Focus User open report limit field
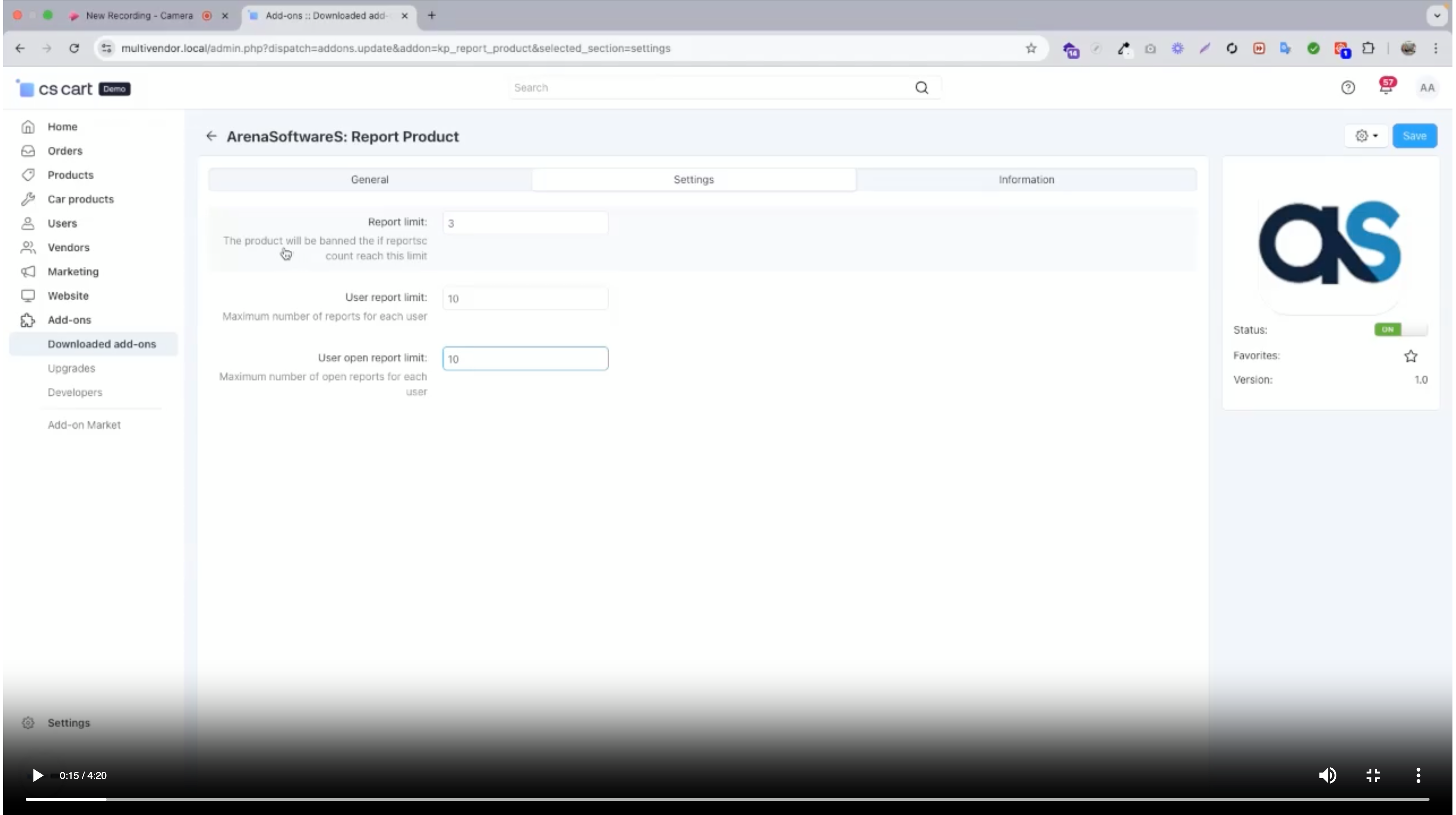This screenshot has height=815, width=1456. [x=525, y=359]
